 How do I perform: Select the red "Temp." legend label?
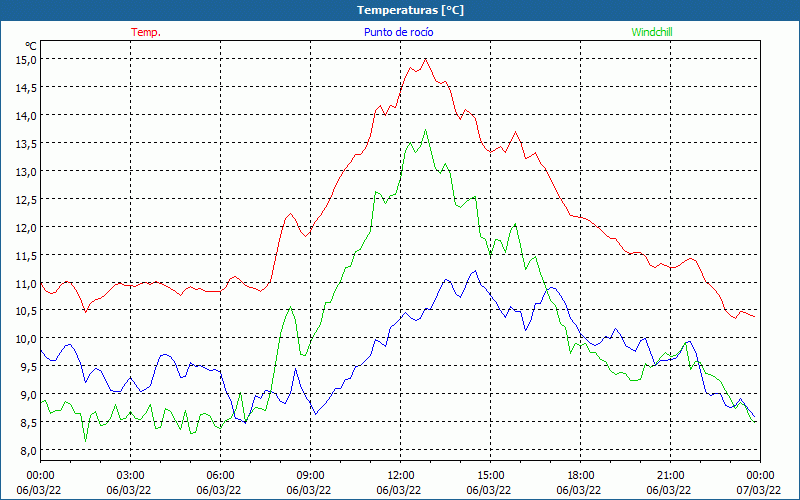click(146, 32)
